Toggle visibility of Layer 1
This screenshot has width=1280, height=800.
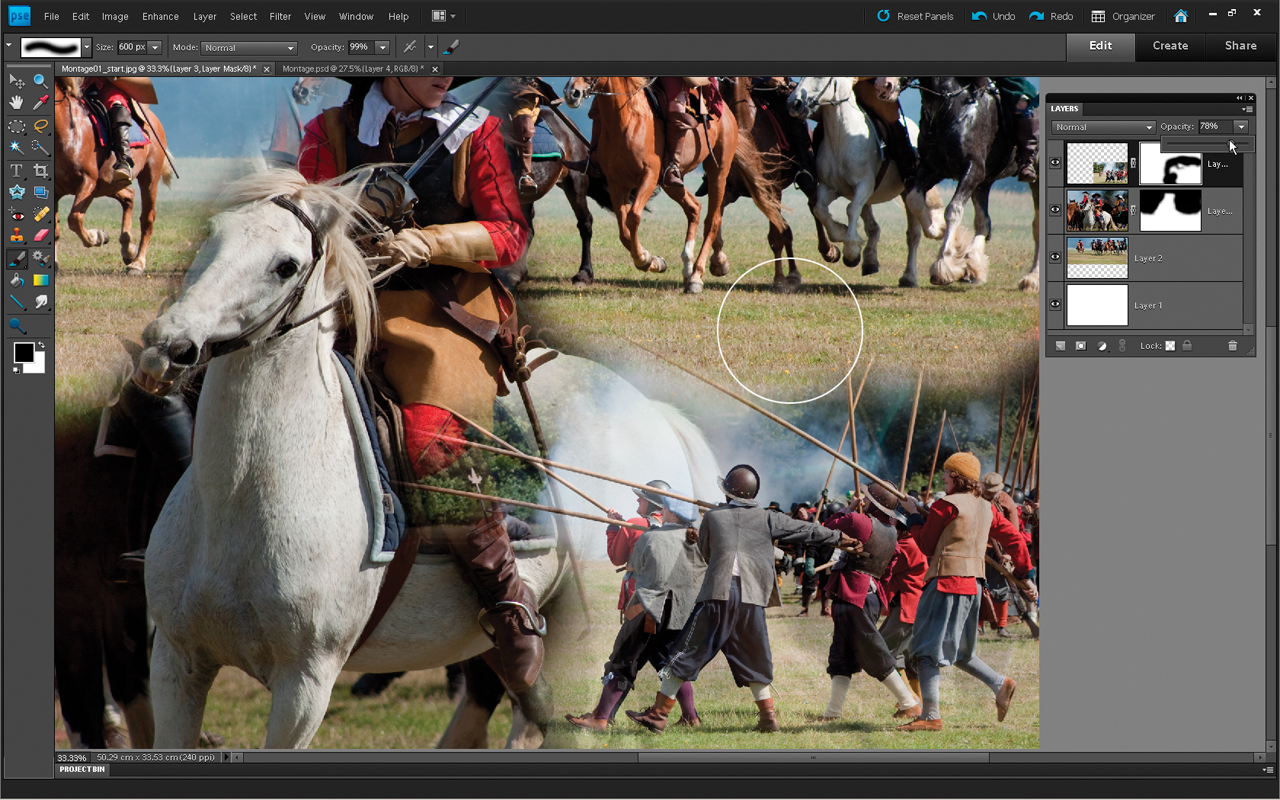(1055, 304)
